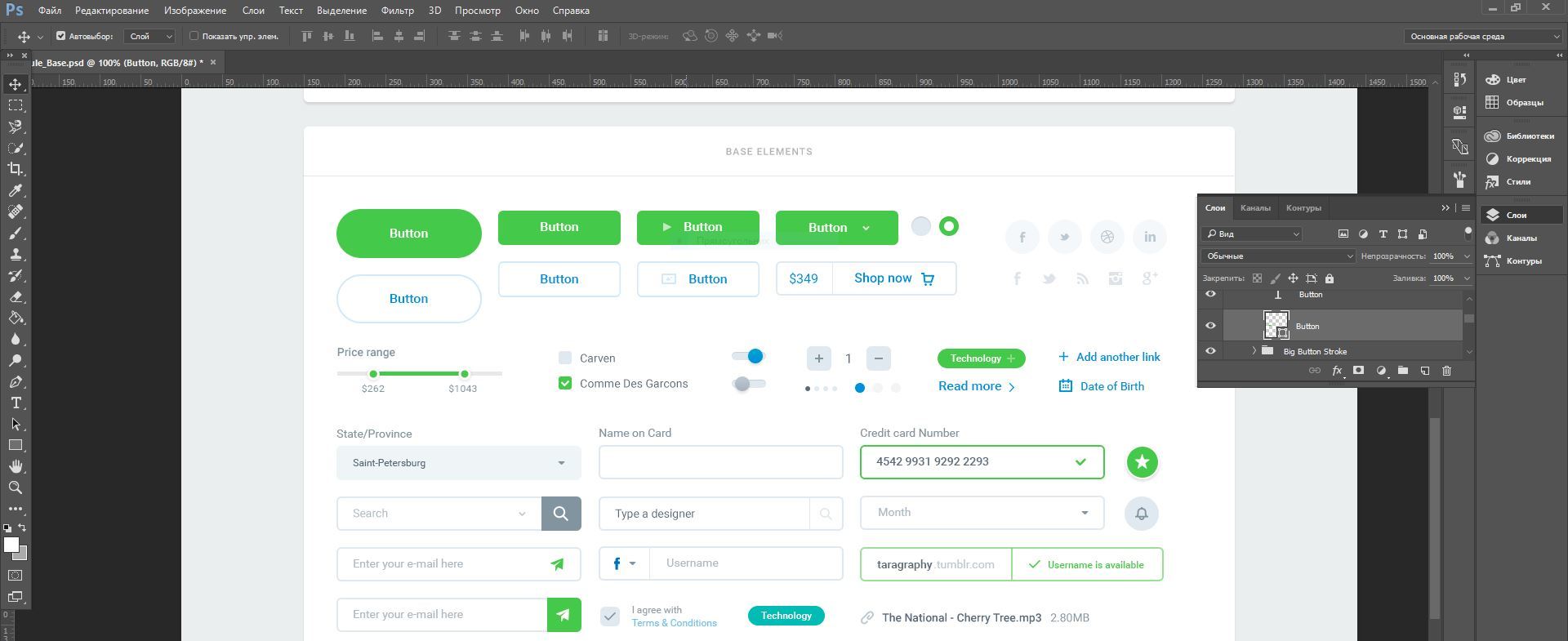Click the background color swatch
Image resolution: width=1568 pixels, height=641 pixels.
click(21, 554)
